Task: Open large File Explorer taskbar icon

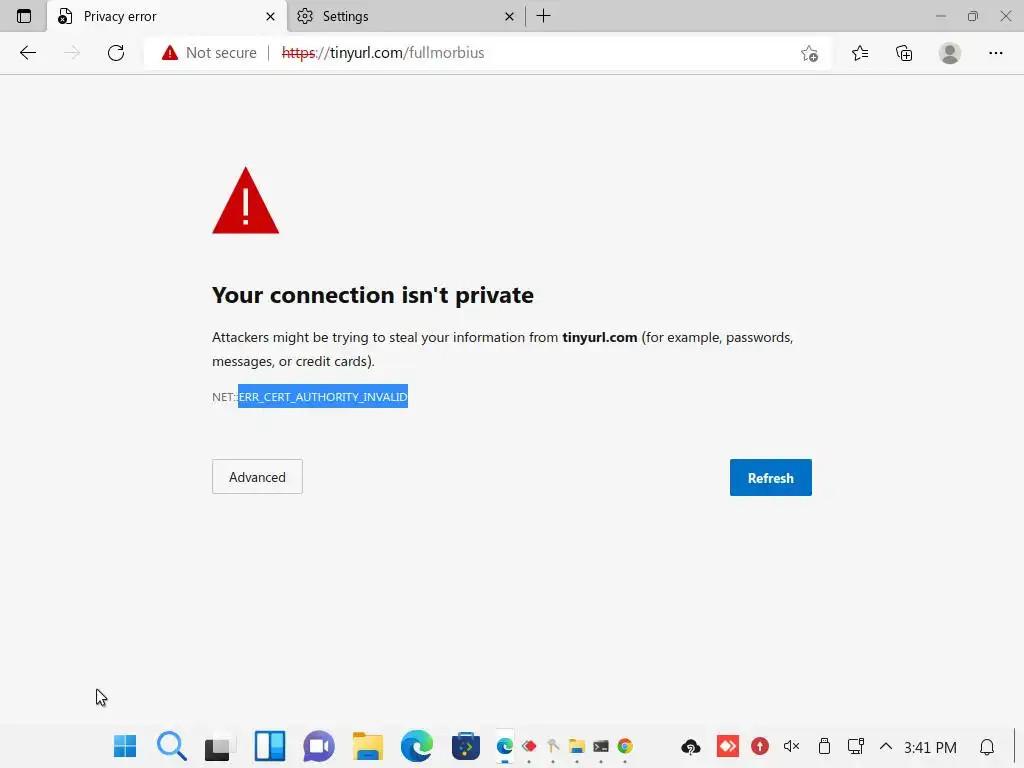Action: tap(368, 746)
